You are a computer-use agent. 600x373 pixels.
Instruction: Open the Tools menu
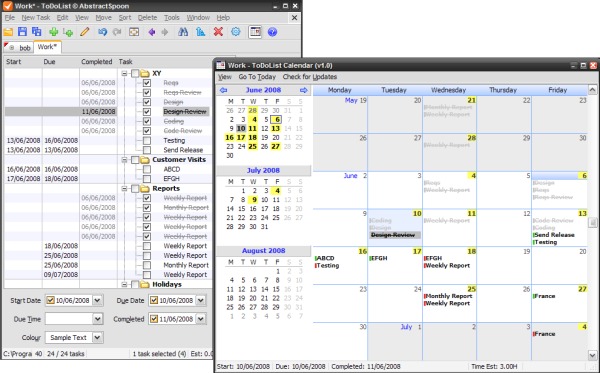[x=172, y=18]
